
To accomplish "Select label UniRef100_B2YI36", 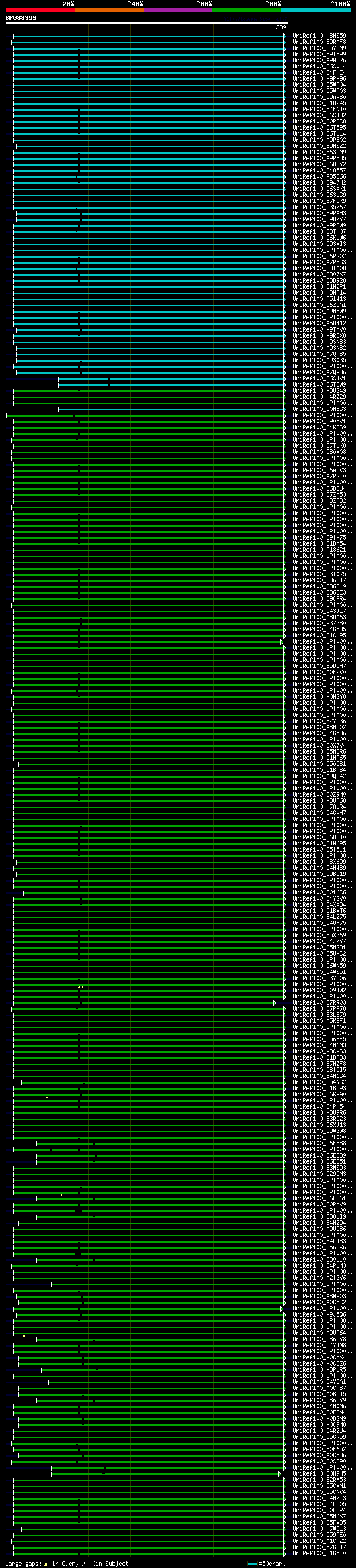I will coord(319,721).
